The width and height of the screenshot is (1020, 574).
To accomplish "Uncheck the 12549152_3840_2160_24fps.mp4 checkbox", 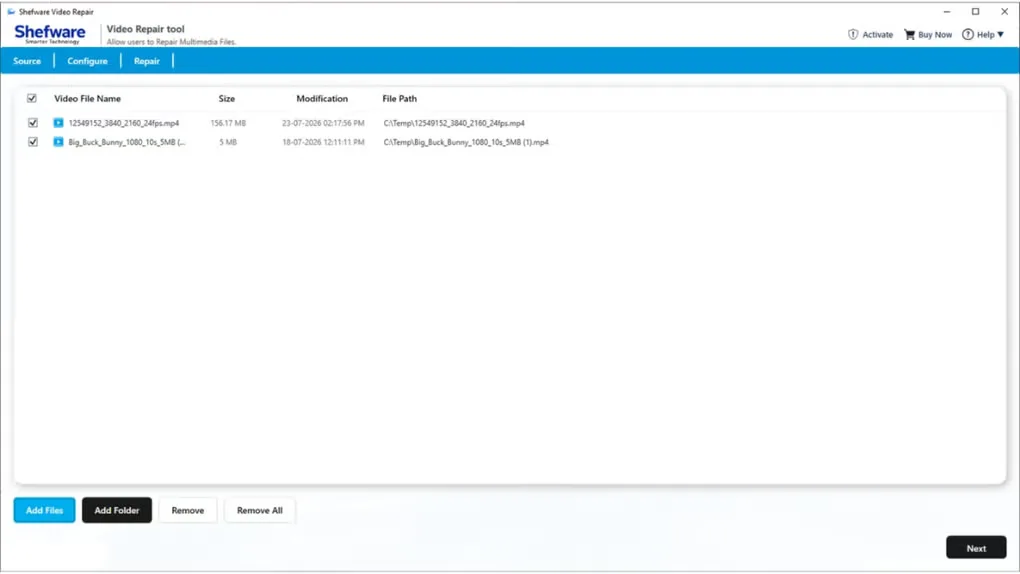I will pos(33,122).
